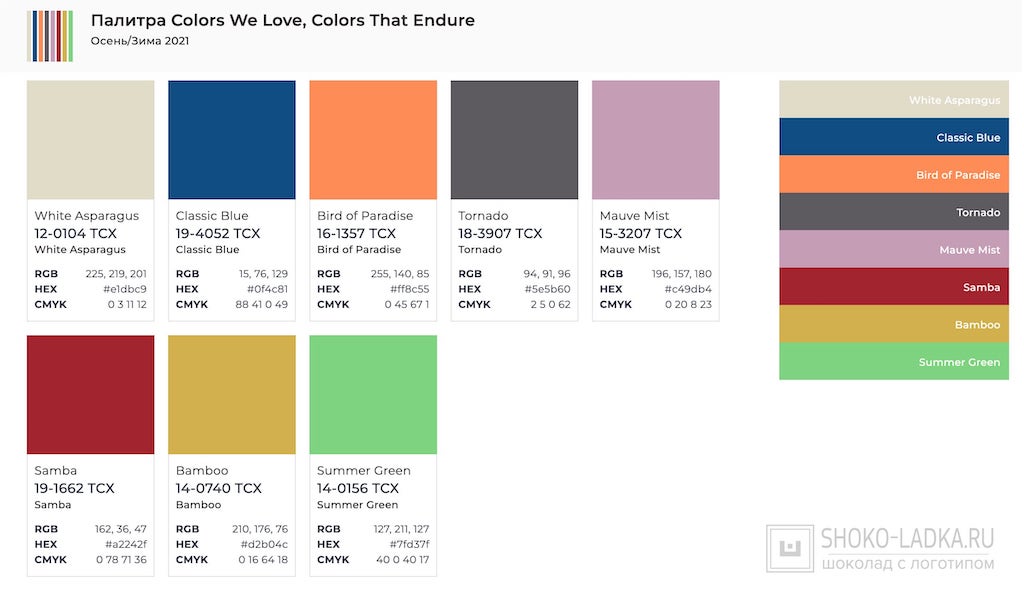Click the Classic Blue bar in sidebar list
This screenshot has height=593, width=1024.
[x=893, y=137]
